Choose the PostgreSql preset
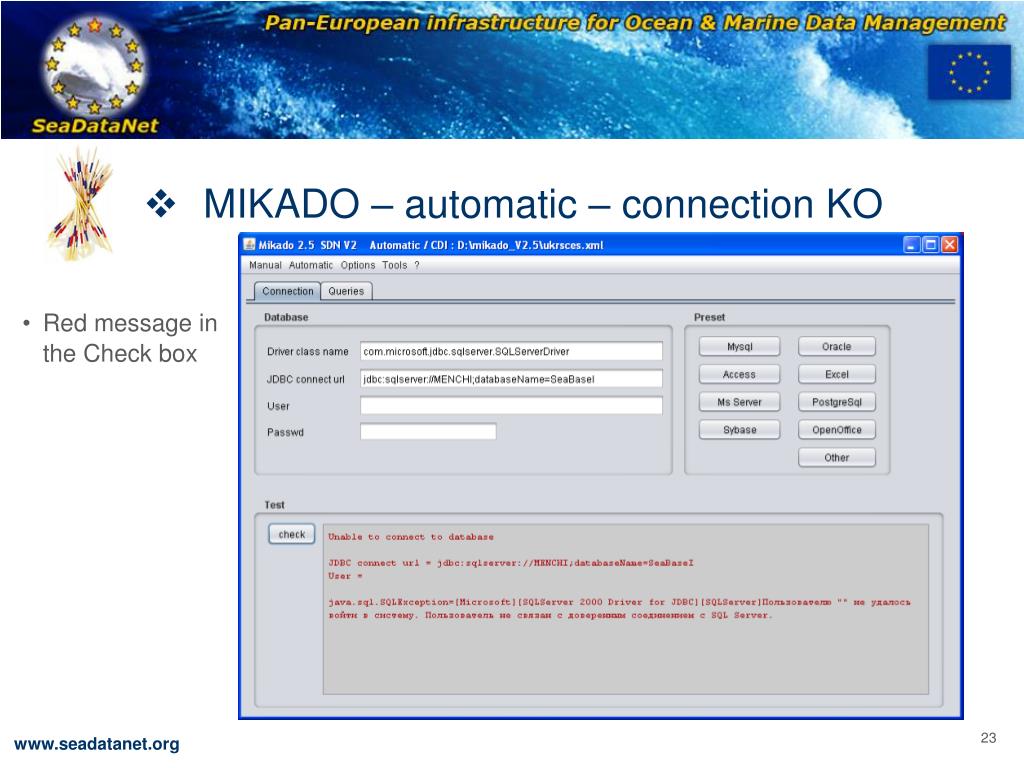Image resolution: width=1024 pixels, height=768 pixels. [x=837, y=402]
